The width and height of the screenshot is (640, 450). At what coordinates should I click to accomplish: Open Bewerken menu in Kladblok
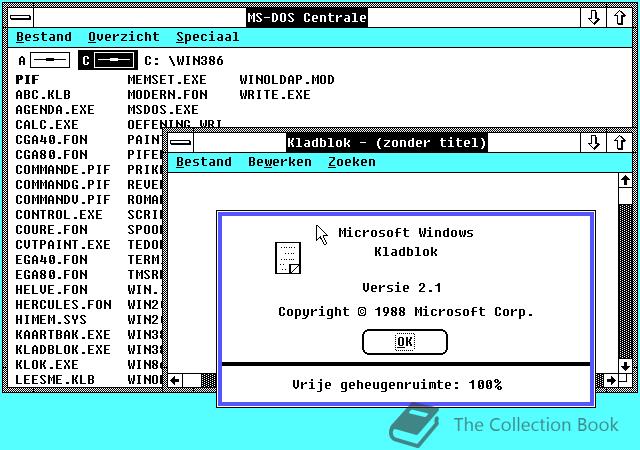pos(280,162)
